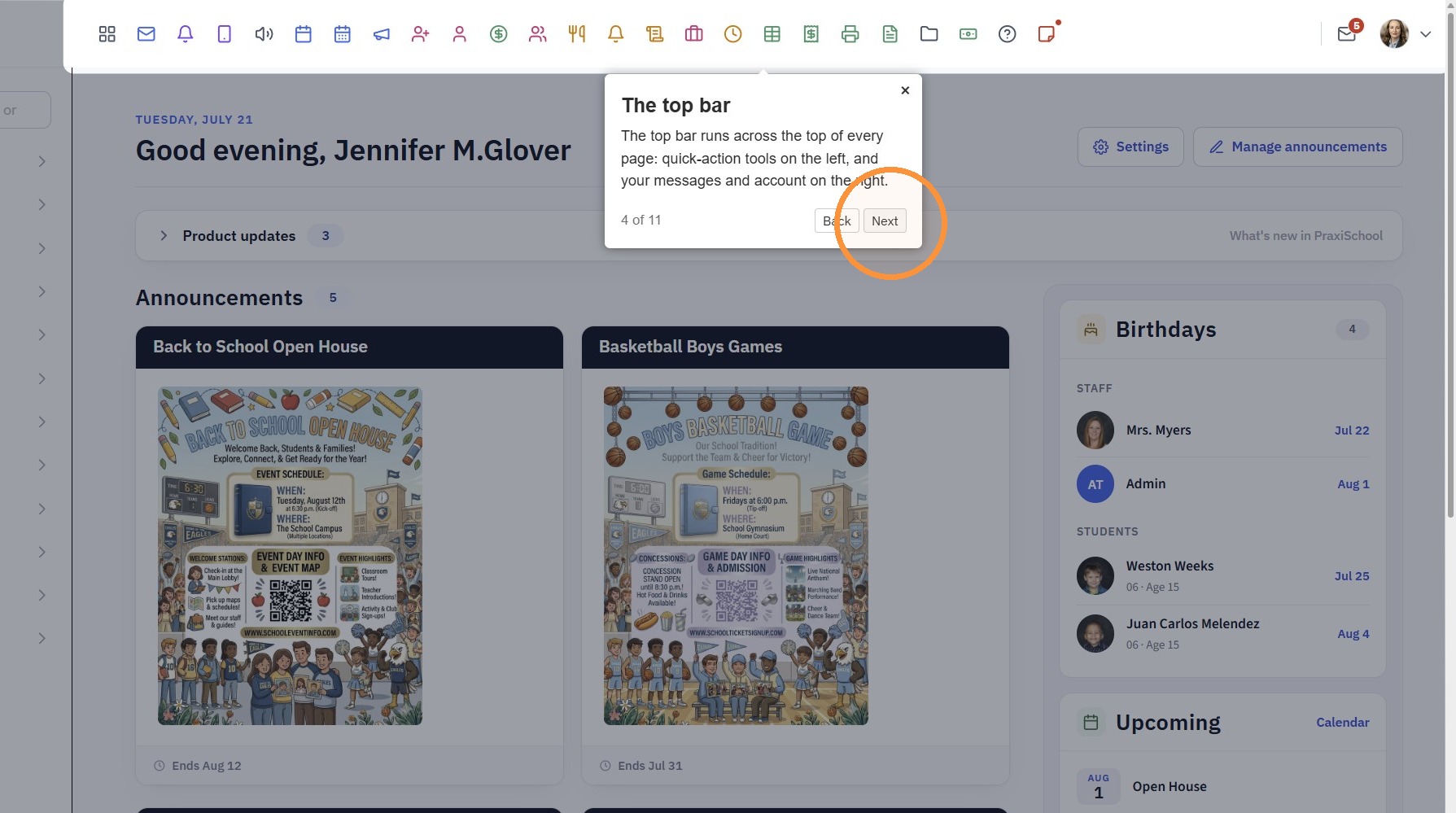Image resolution: width=1456 pixels, height=813 pixels.
Task: Click the Announcements count badge 5
Action: pyautogui.click(x=333, y=298)
